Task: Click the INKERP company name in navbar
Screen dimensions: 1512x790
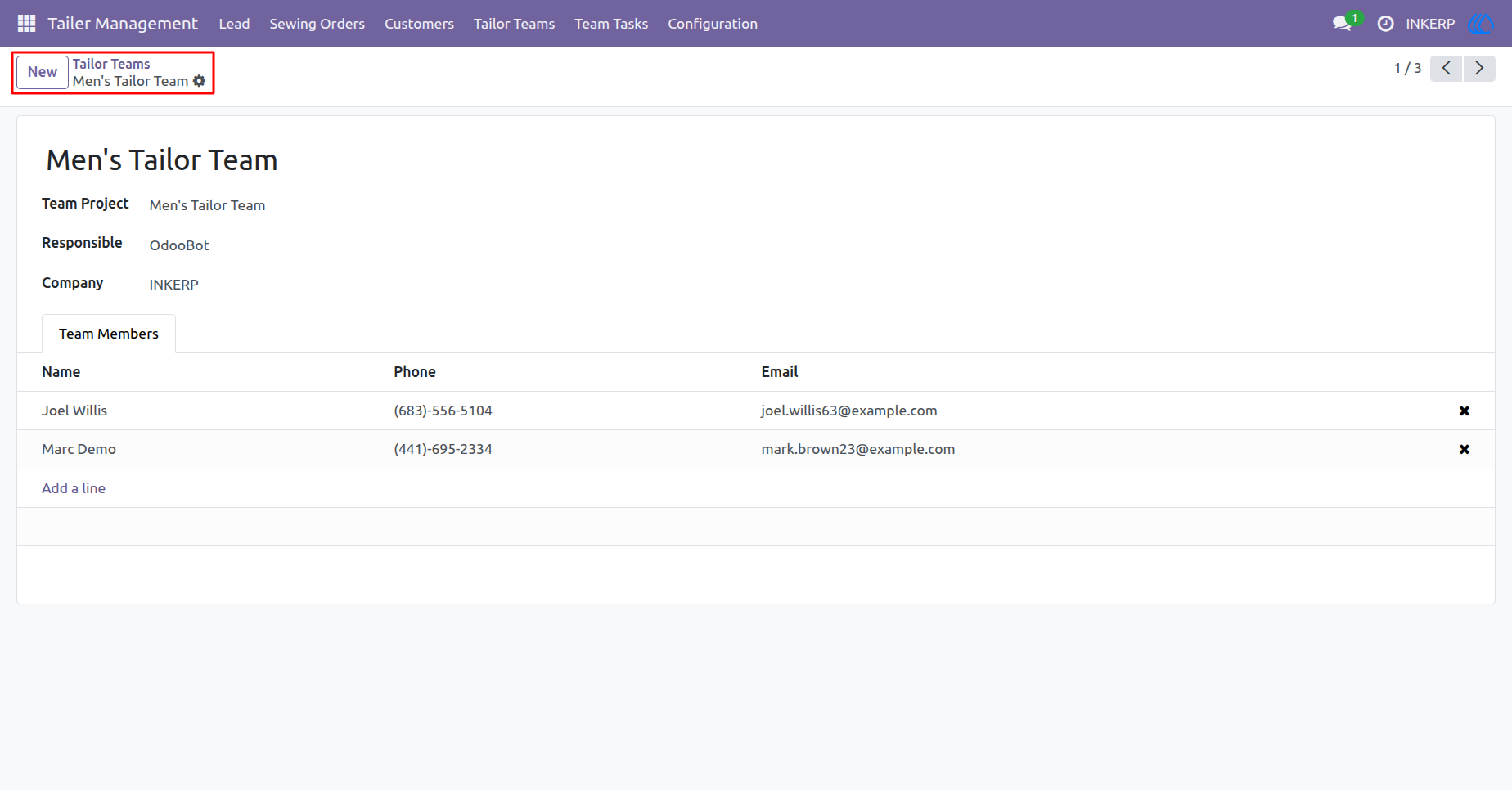Action: (1430, 24)
